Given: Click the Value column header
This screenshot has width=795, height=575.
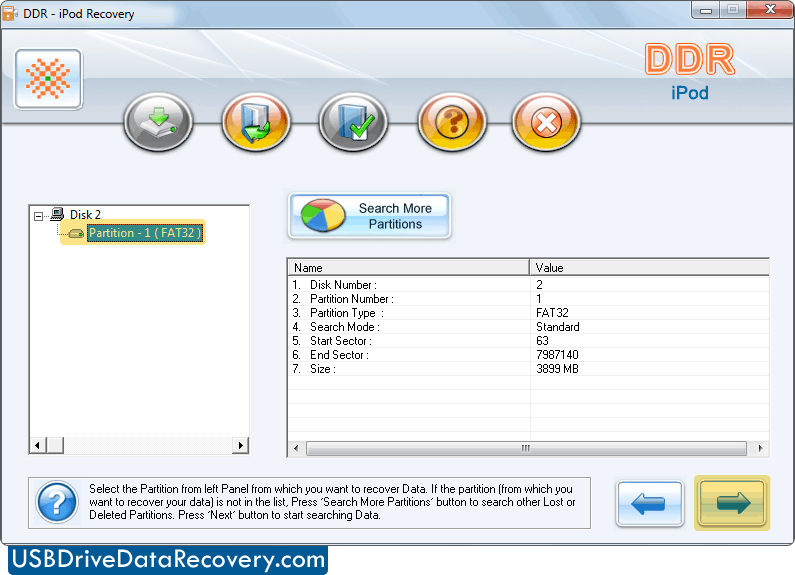Looking at the screenshot, I should tap(649, 267).
